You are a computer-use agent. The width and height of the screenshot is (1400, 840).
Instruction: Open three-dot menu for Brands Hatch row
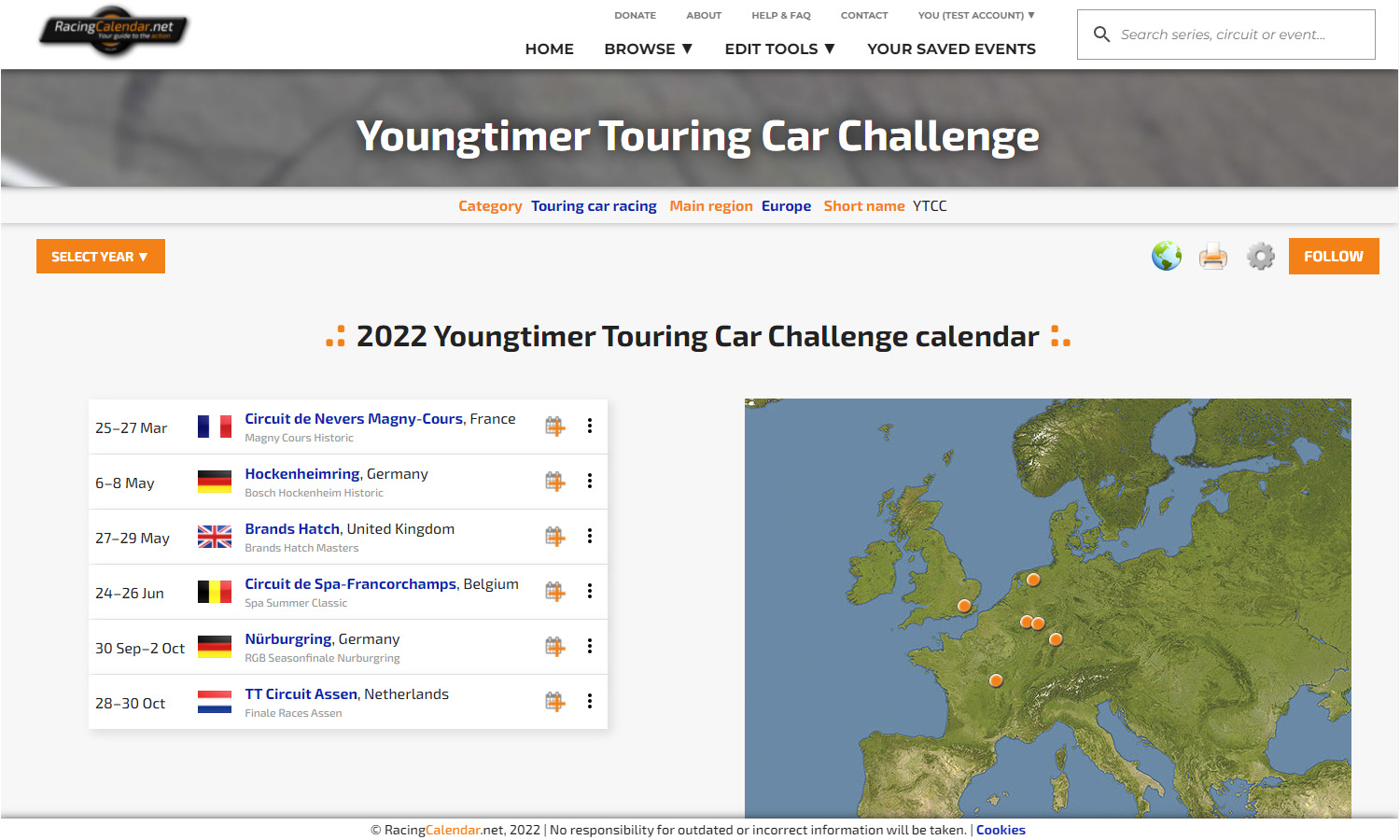click(590, 536)
